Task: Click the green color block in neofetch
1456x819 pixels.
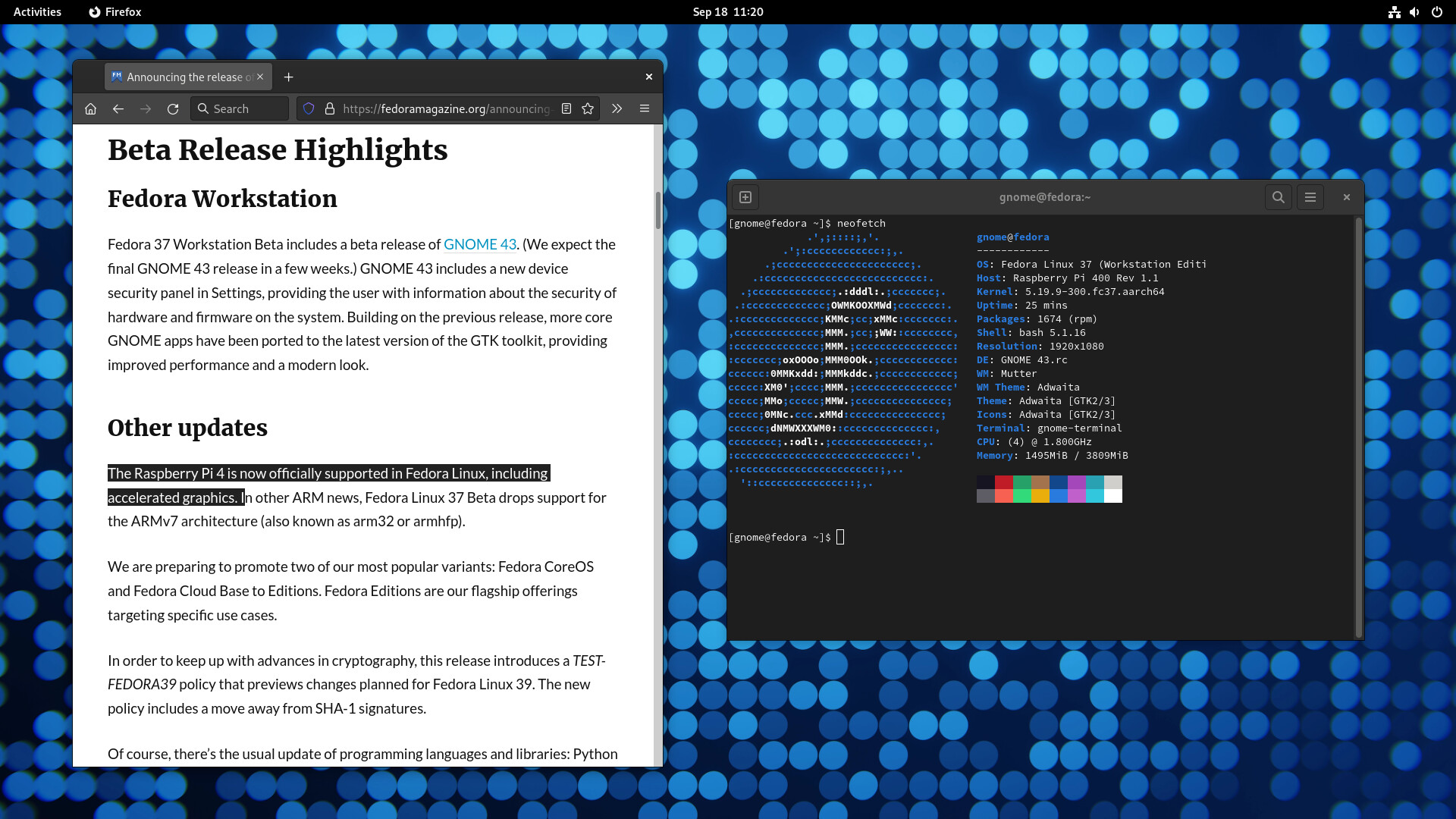Action: [1022, 482]
